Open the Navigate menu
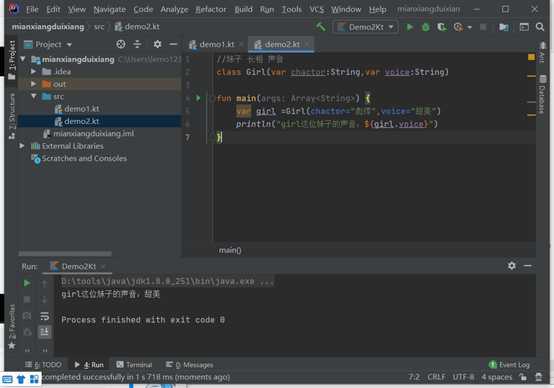Screen dimensions: 554x388 110,10
